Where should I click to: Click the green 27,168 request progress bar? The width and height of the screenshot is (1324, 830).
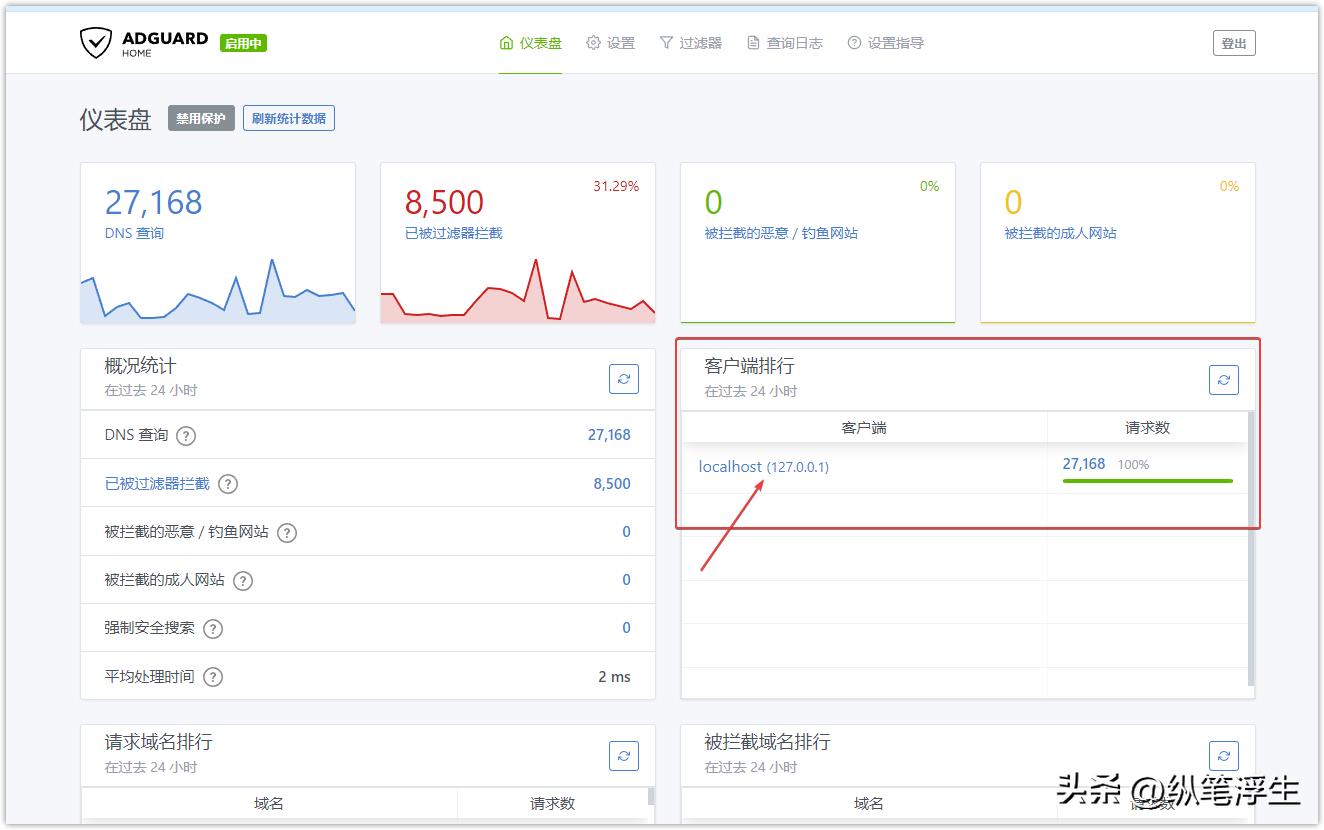pyautogui.click(x=1148, y=481)
